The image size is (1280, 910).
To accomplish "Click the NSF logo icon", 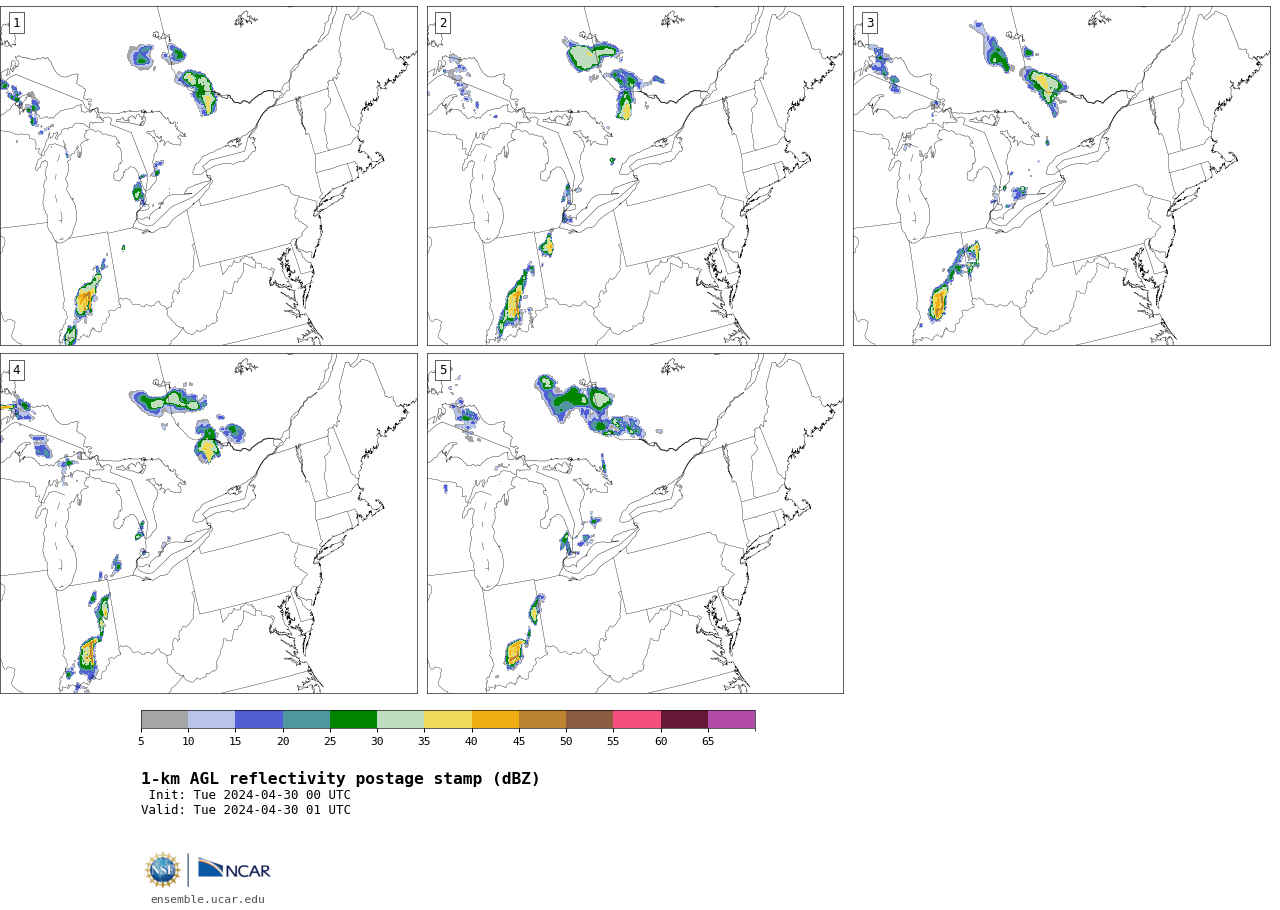I will pyautogui.click(x=163, y=870).
